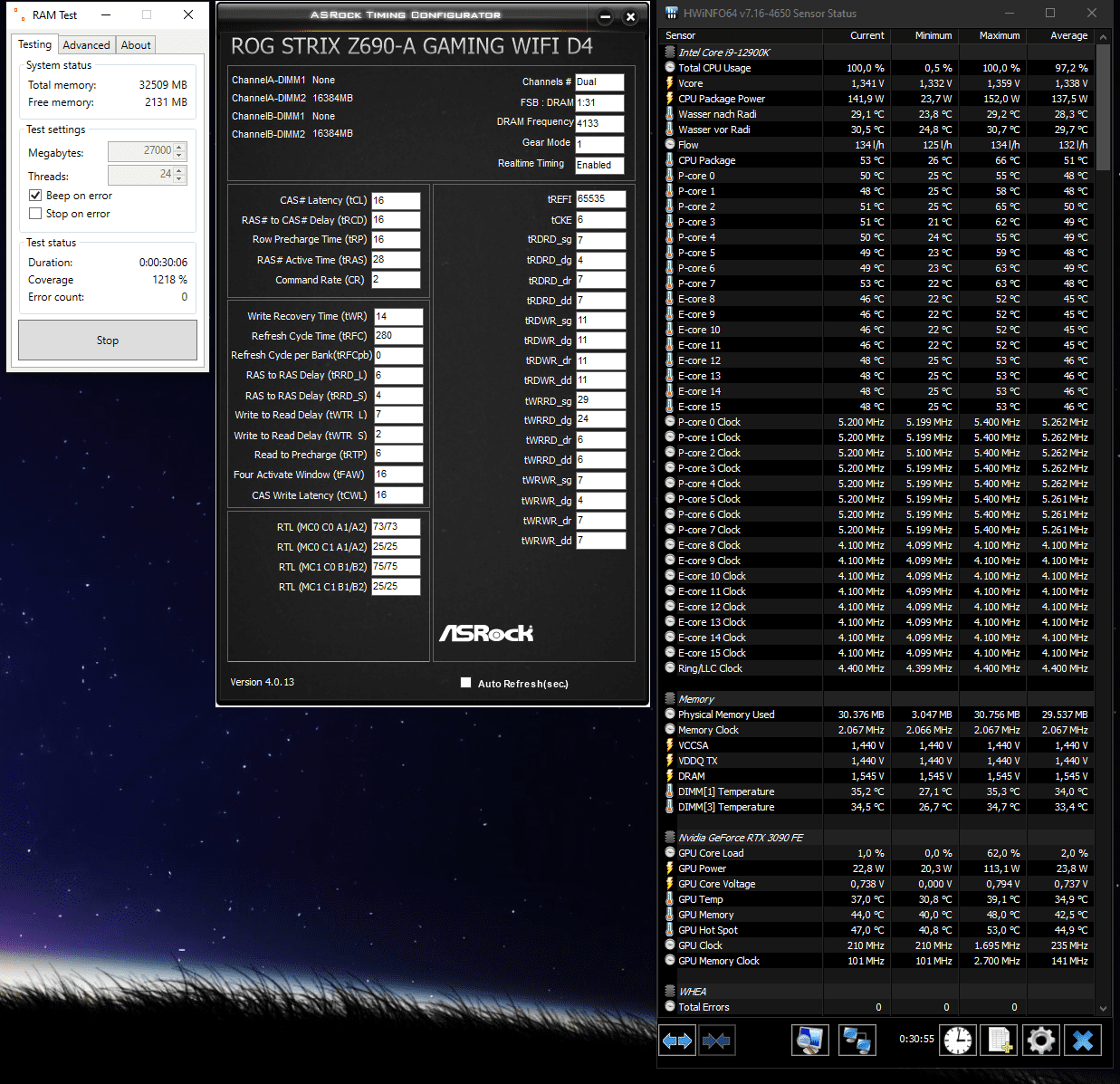Click the Current column header
1120x1084 pixels.
[857, 35]
